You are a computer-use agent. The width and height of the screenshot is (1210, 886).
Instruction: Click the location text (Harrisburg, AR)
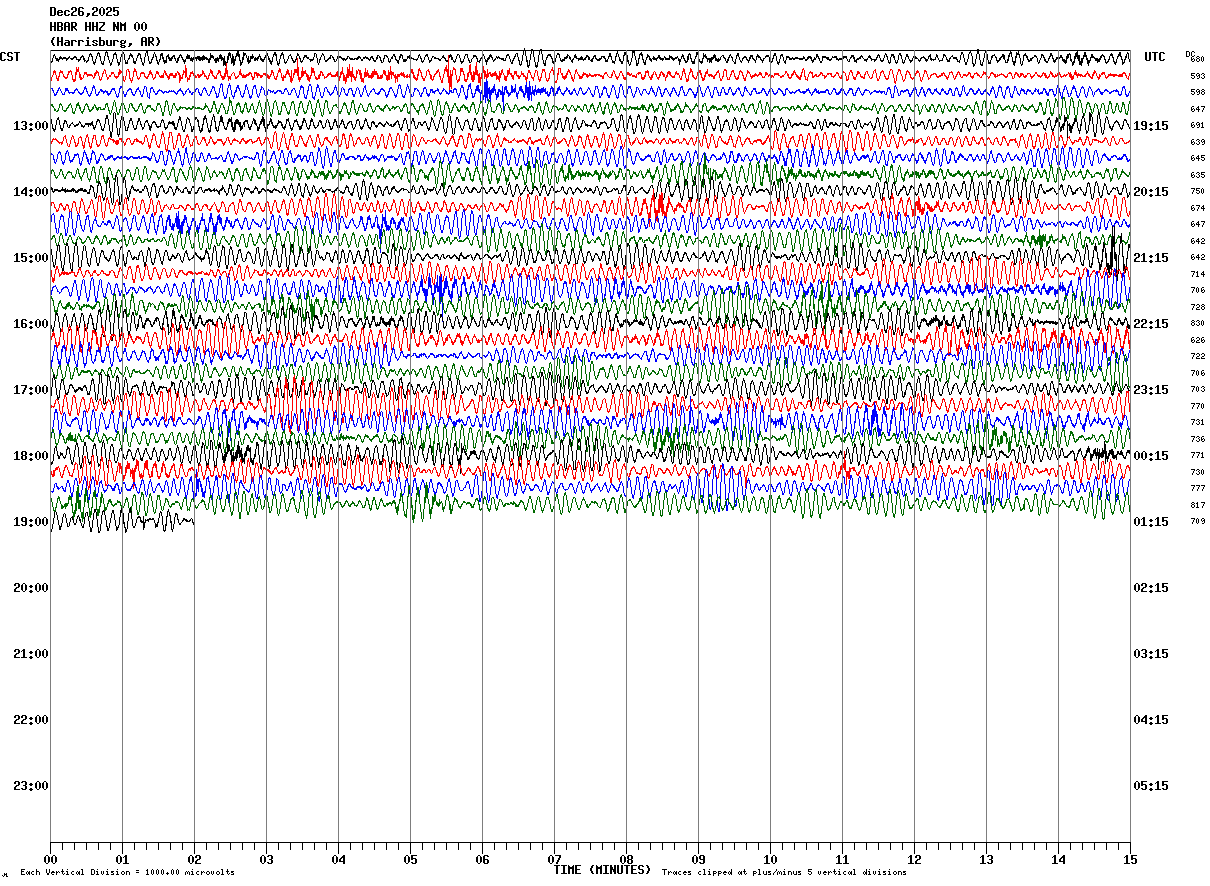pos(105,42)
